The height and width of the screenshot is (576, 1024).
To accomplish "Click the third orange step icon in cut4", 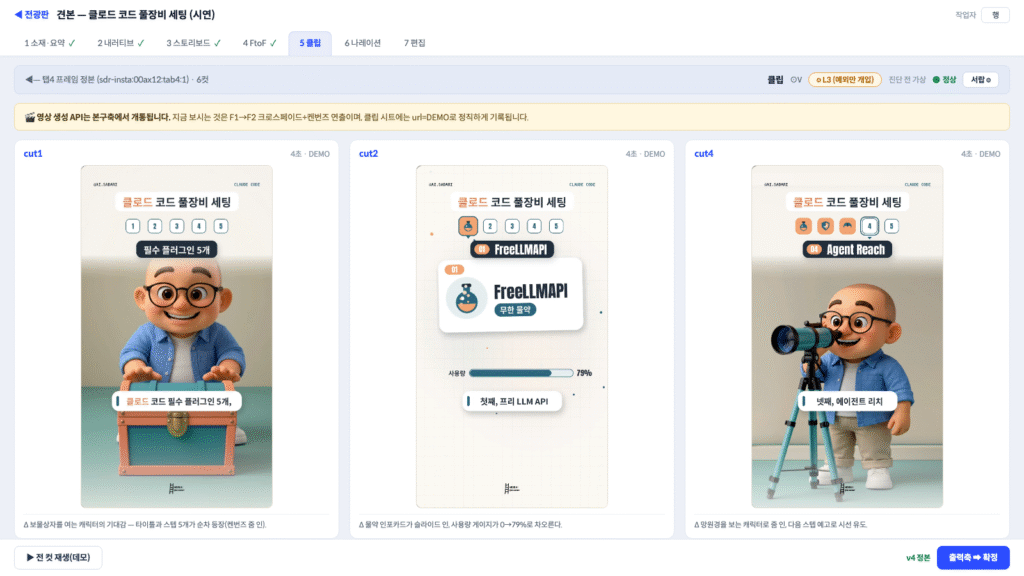I will 847,226.
